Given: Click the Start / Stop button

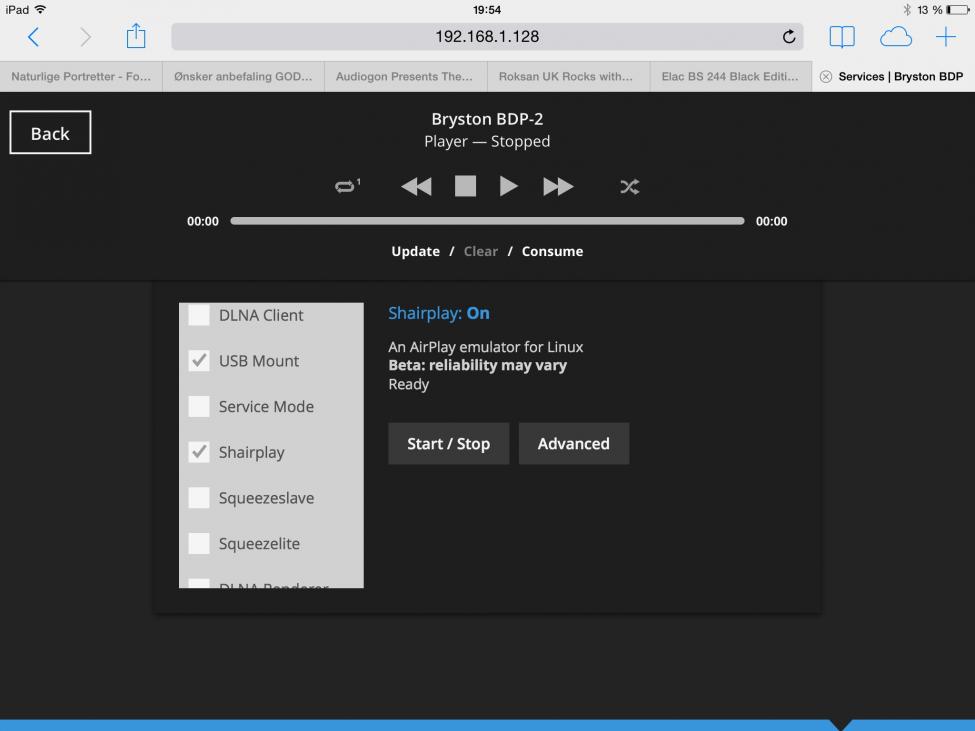Looking at the screenshot, I should coord(448,444).
